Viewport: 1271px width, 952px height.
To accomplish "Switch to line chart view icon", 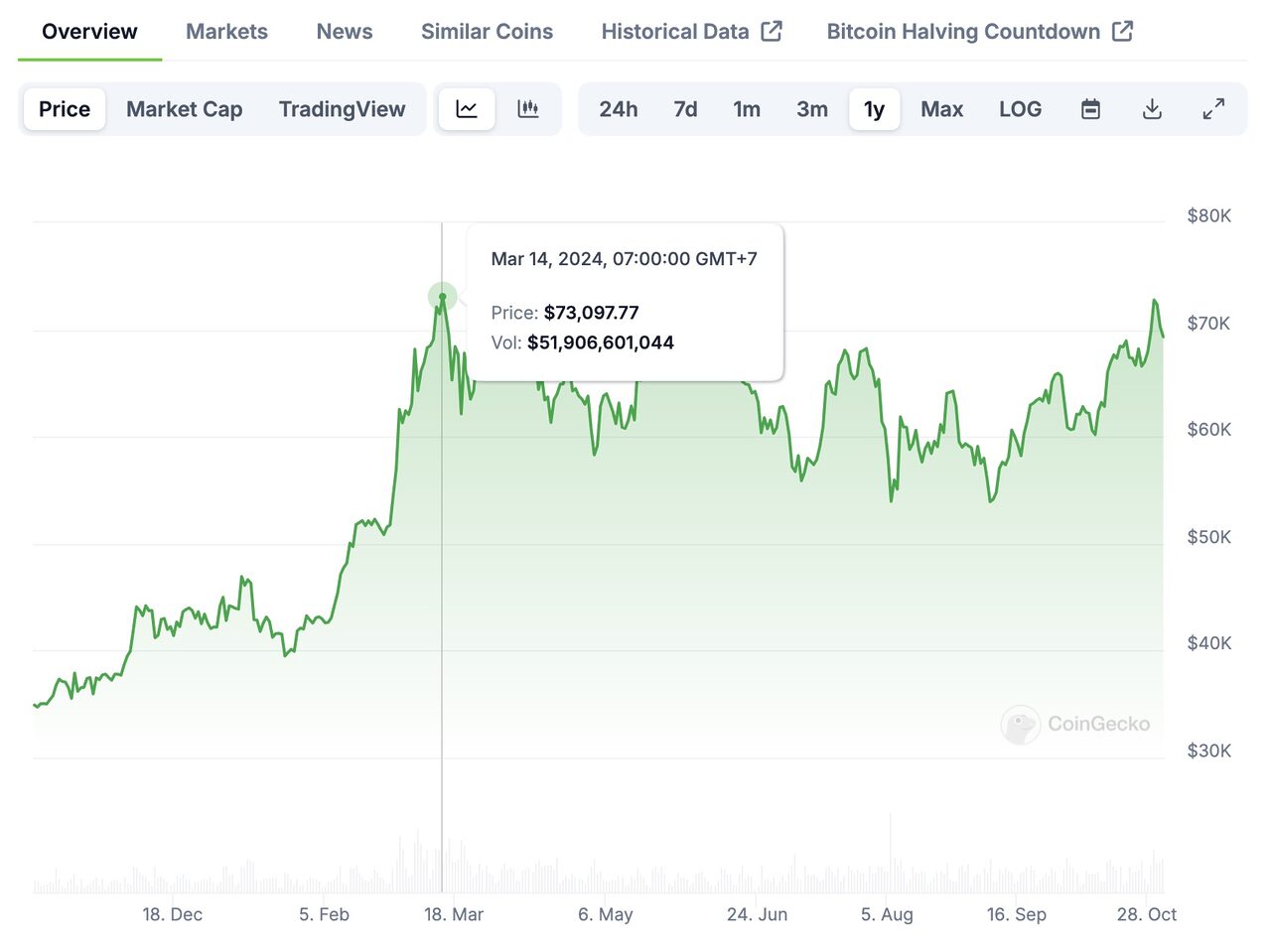I will (x=467, y=109).
